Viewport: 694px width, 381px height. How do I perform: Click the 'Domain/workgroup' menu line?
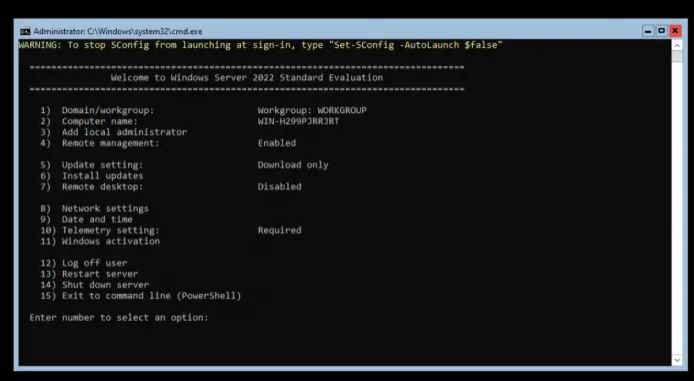204,110
